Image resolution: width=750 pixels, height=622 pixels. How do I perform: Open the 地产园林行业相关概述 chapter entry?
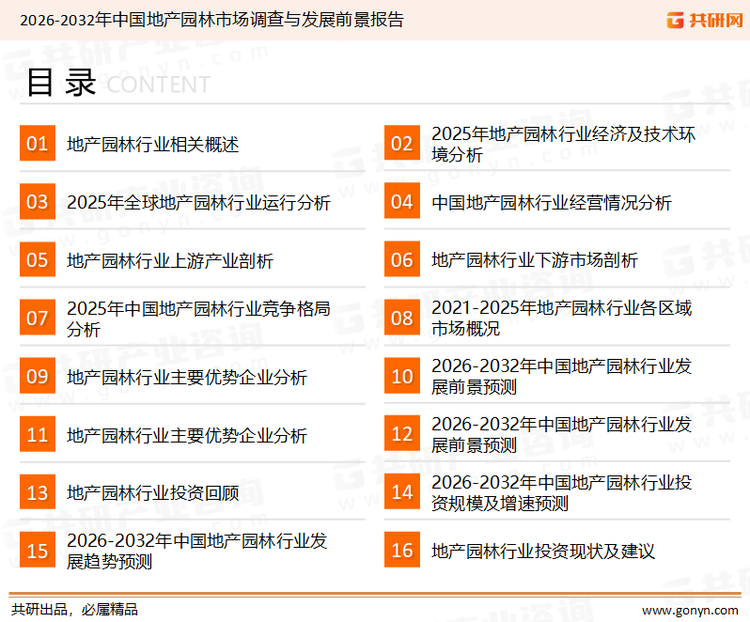pyautogui.click(x=153, y=144)
